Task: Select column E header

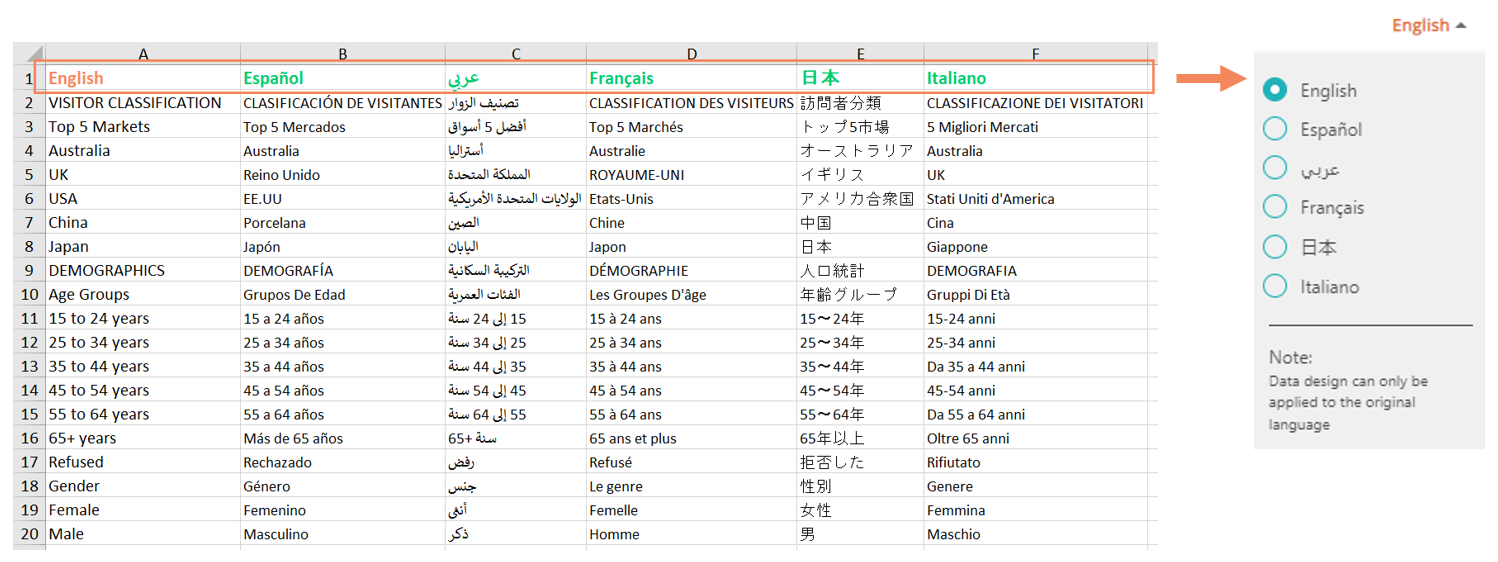Action: [861, 54]
